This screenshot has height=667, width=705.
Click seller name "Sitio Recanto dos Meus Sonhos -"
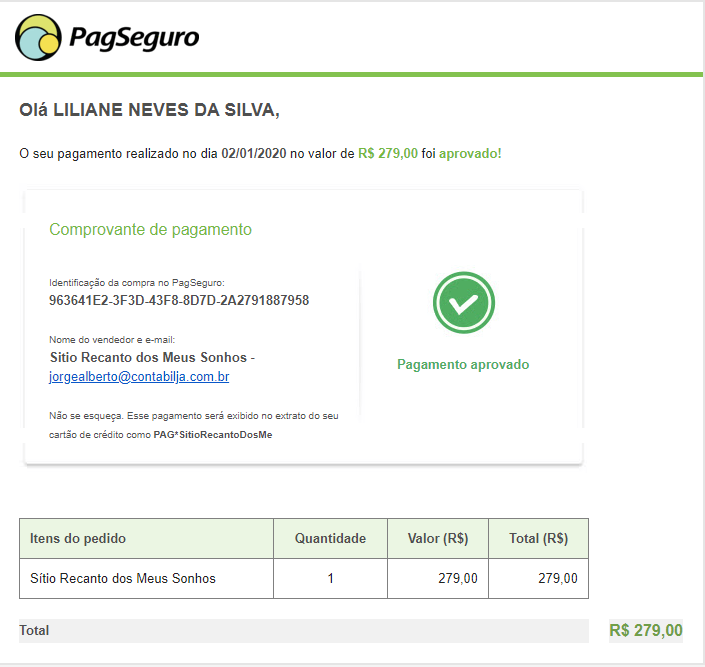(152, 357)
